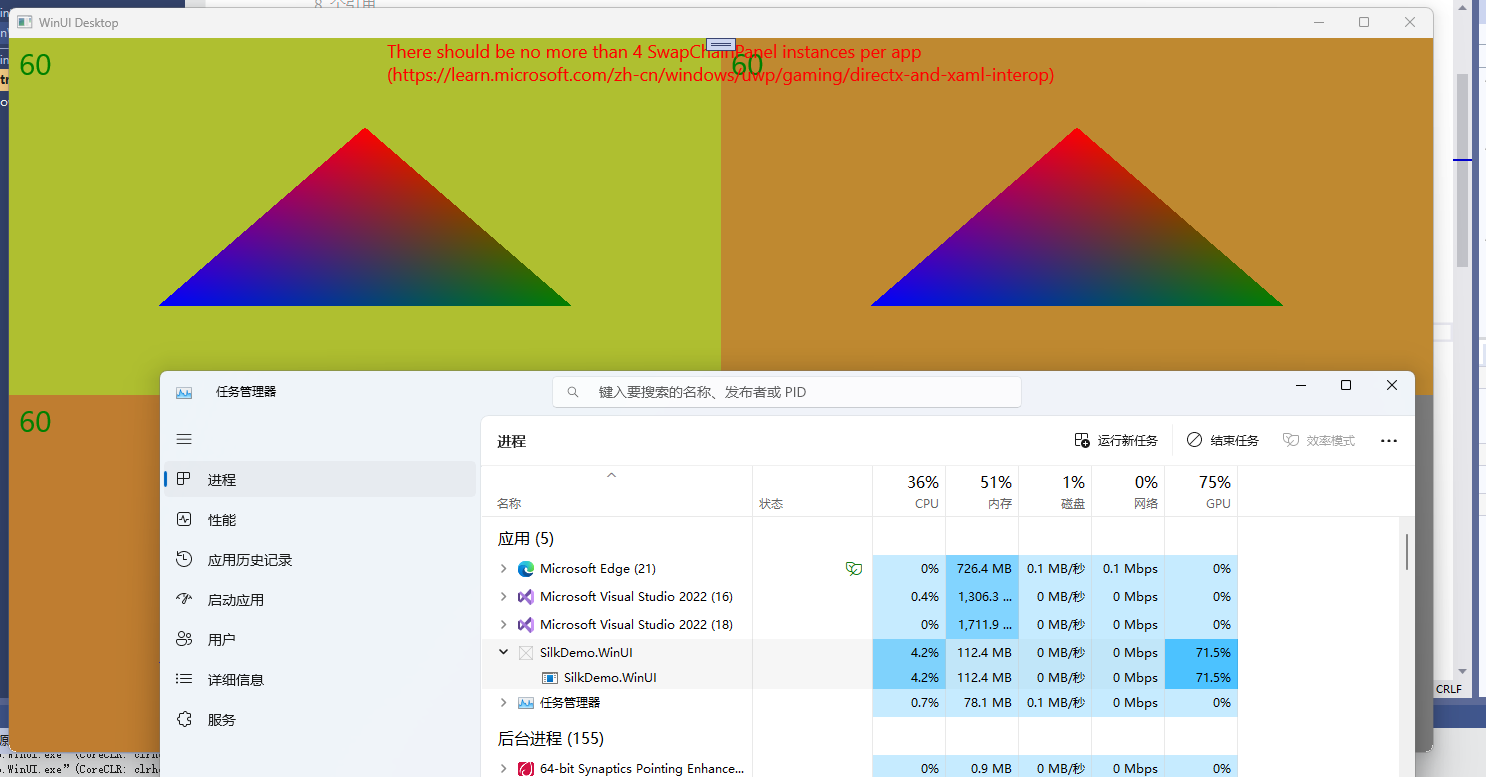1486x777 pixels.
Task: Sort processes by GPU column
Action: (1201, 491)
